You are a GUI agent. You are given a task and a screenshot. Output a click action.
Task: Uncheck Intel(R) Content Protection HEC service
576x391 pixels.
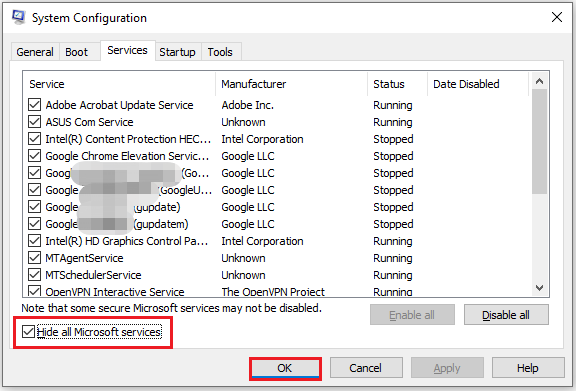[35, 139]
